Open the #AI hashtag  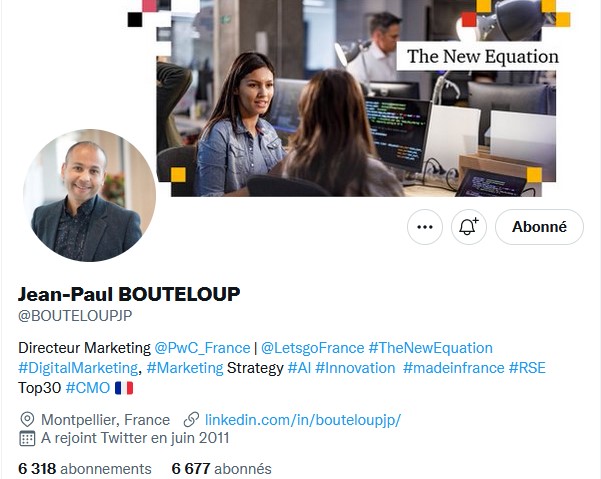pyautogui.click(x=299, y=368)
